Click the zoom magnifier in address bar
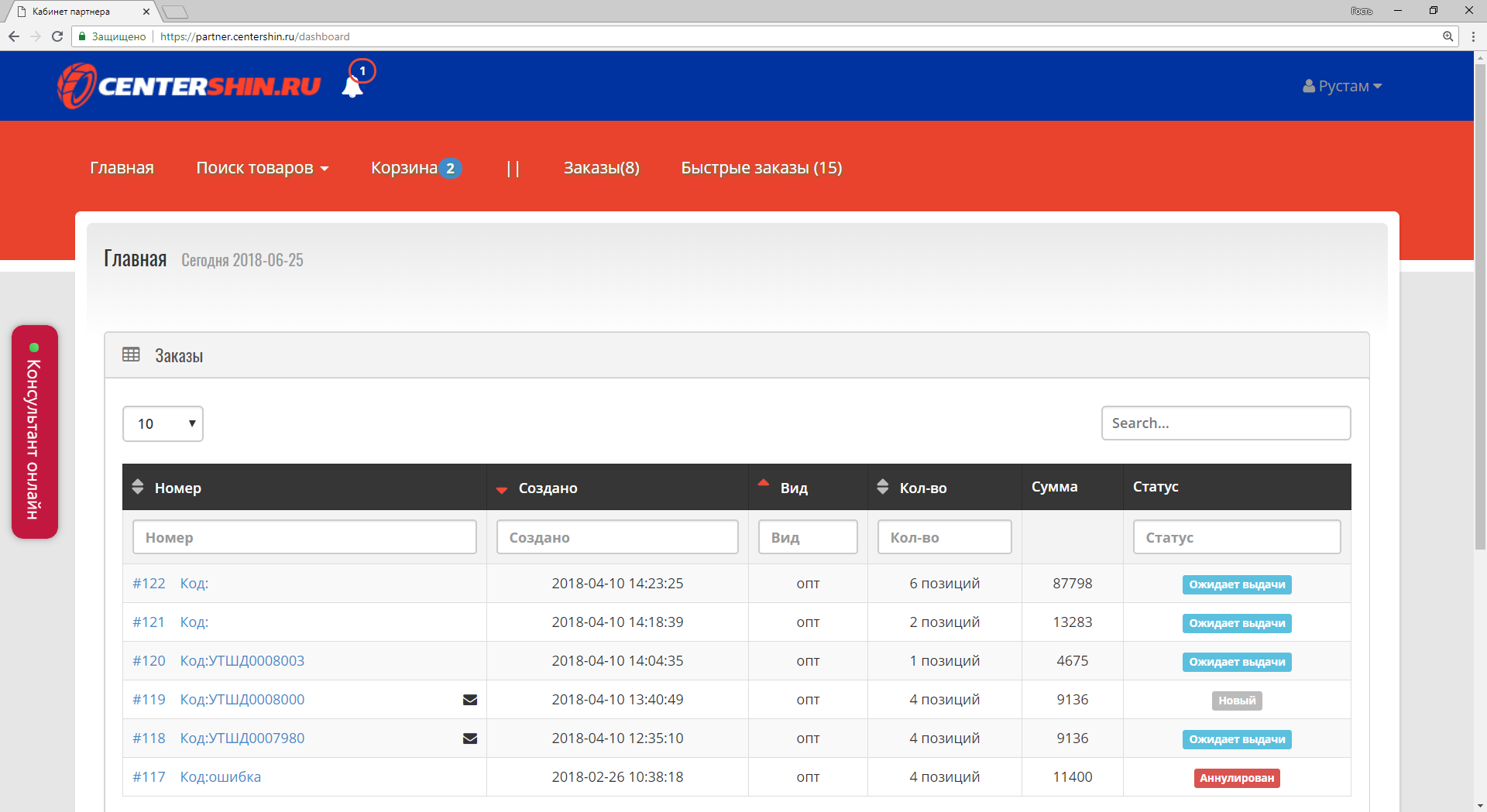Image resolution: width=1487 pixels, height=812 pixels. click(1448, 36)
